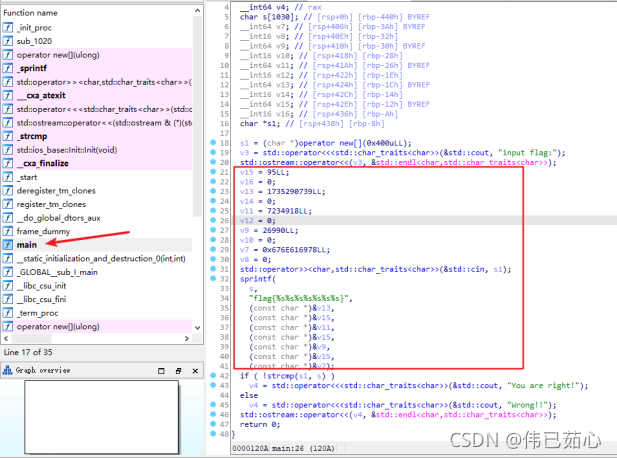The width and height of the screenshot is (617, 458).
Task: Click the else keyword on line 44
Action: coord(249,395)
